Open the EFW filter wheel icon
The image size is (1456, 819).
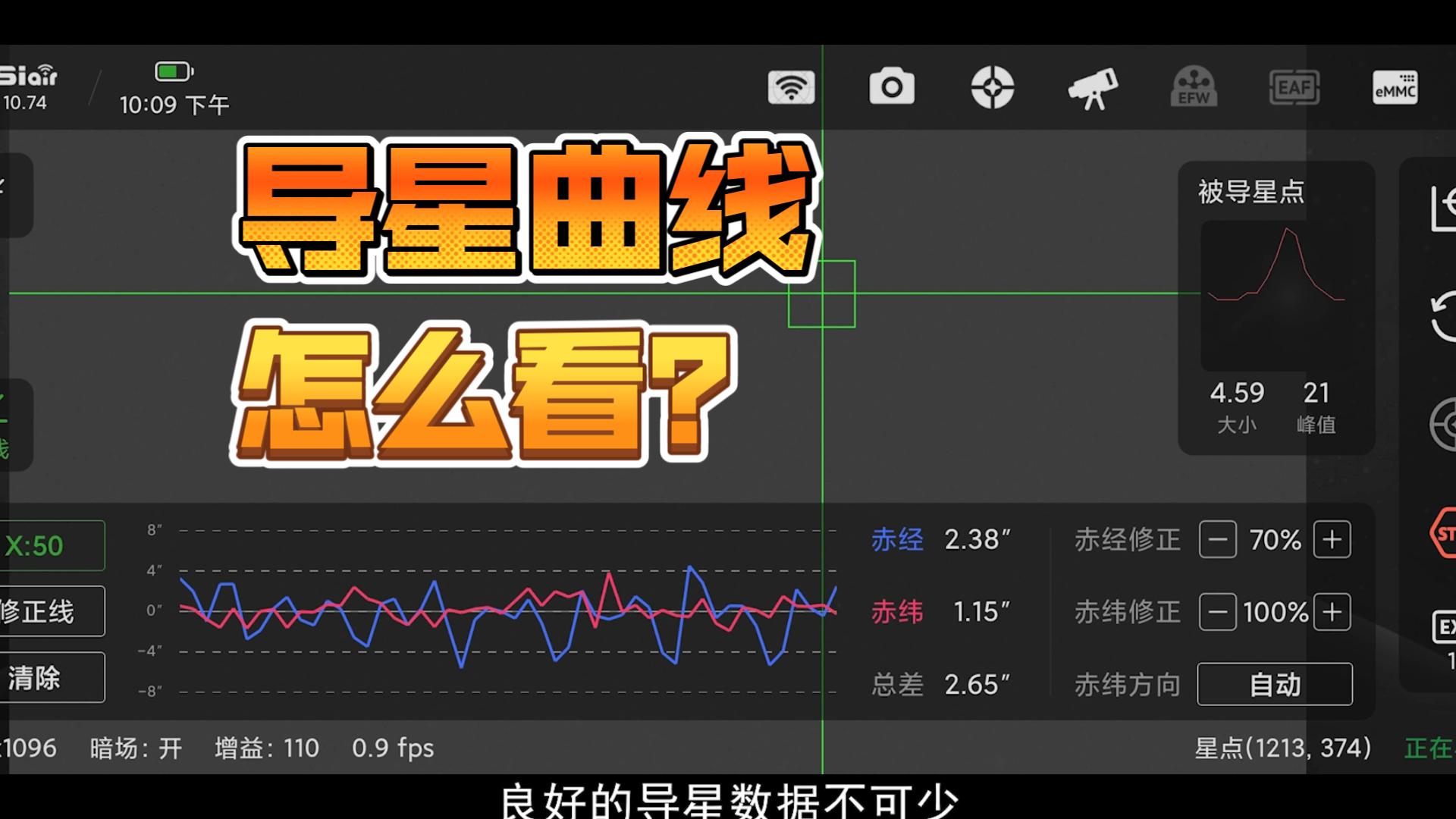click(x=1194, y=86)
